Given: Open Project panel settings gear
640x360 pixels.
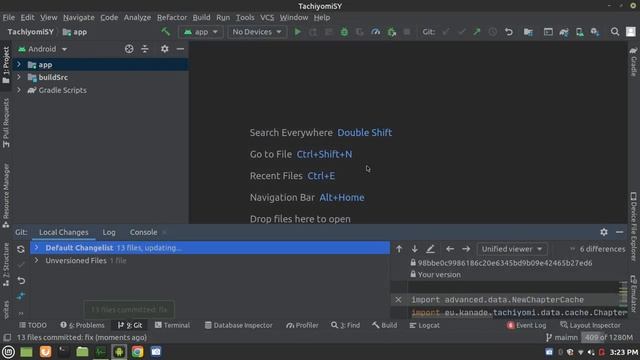Looking at the screenshot, I should [164, 49].
